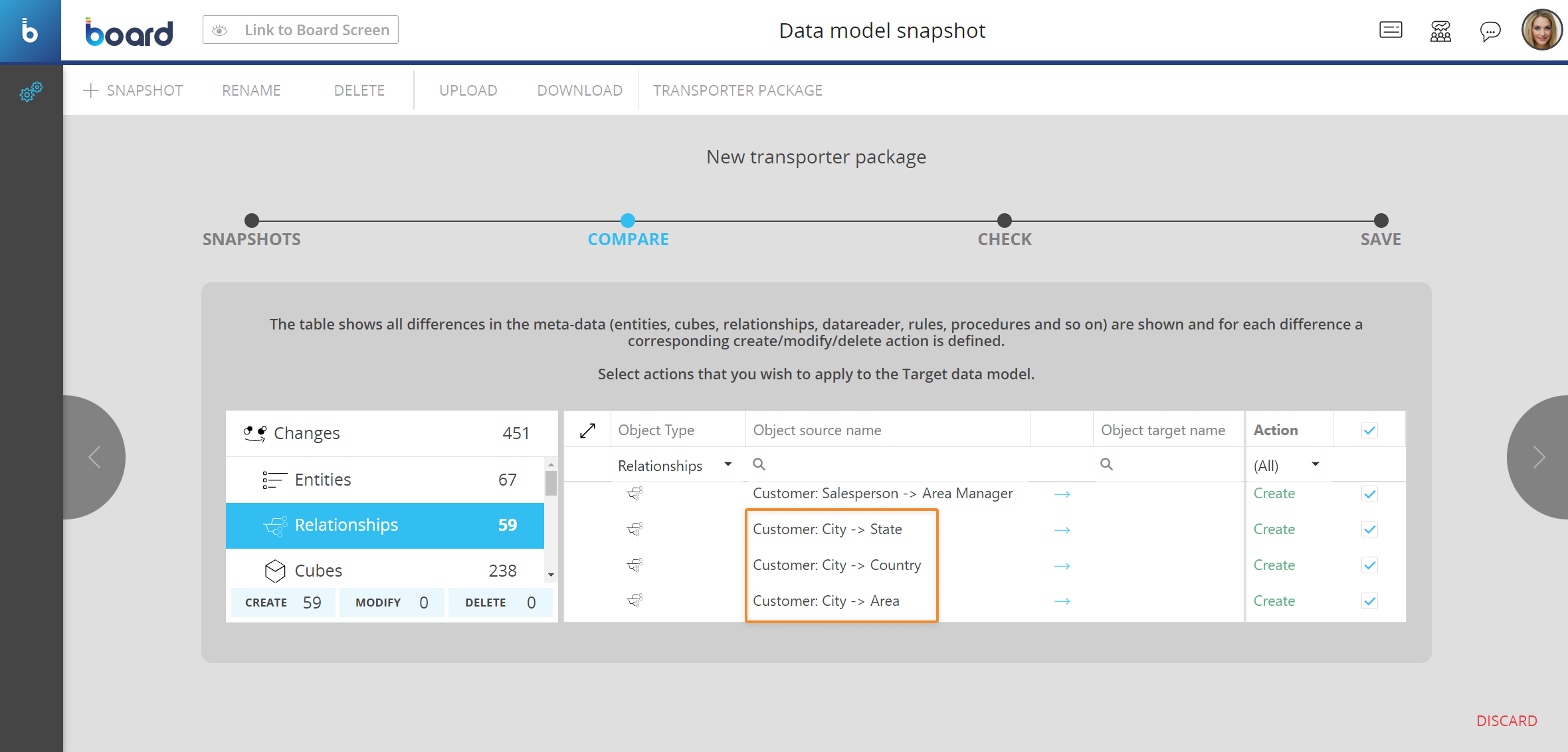Image resolution: width=1568 pixels, height=752 pixels.
Task: Open the users presence group icon
Action: pos(1440,31)
